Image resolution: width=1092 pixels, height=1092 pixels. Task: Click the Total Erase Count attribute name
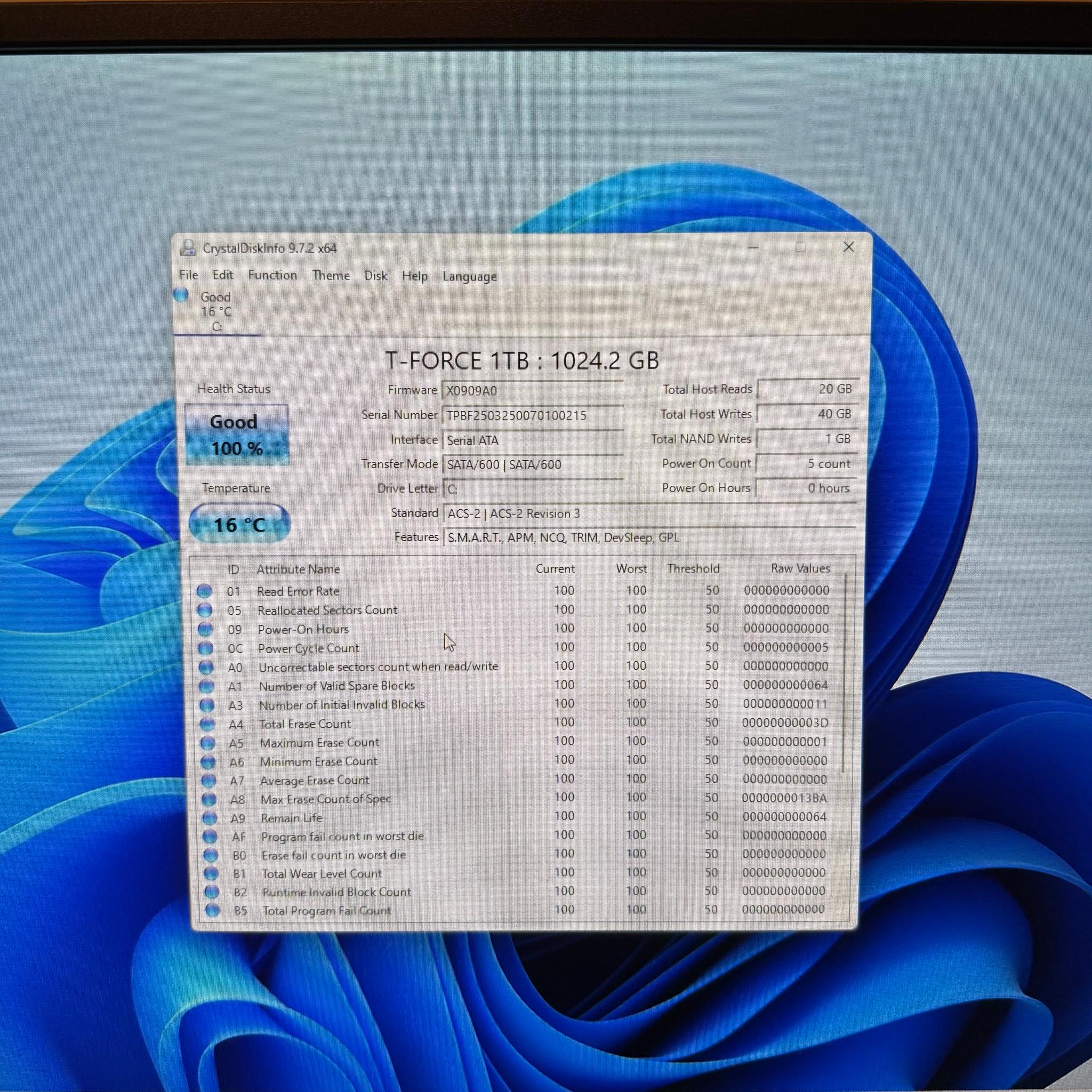coord(305,724)
